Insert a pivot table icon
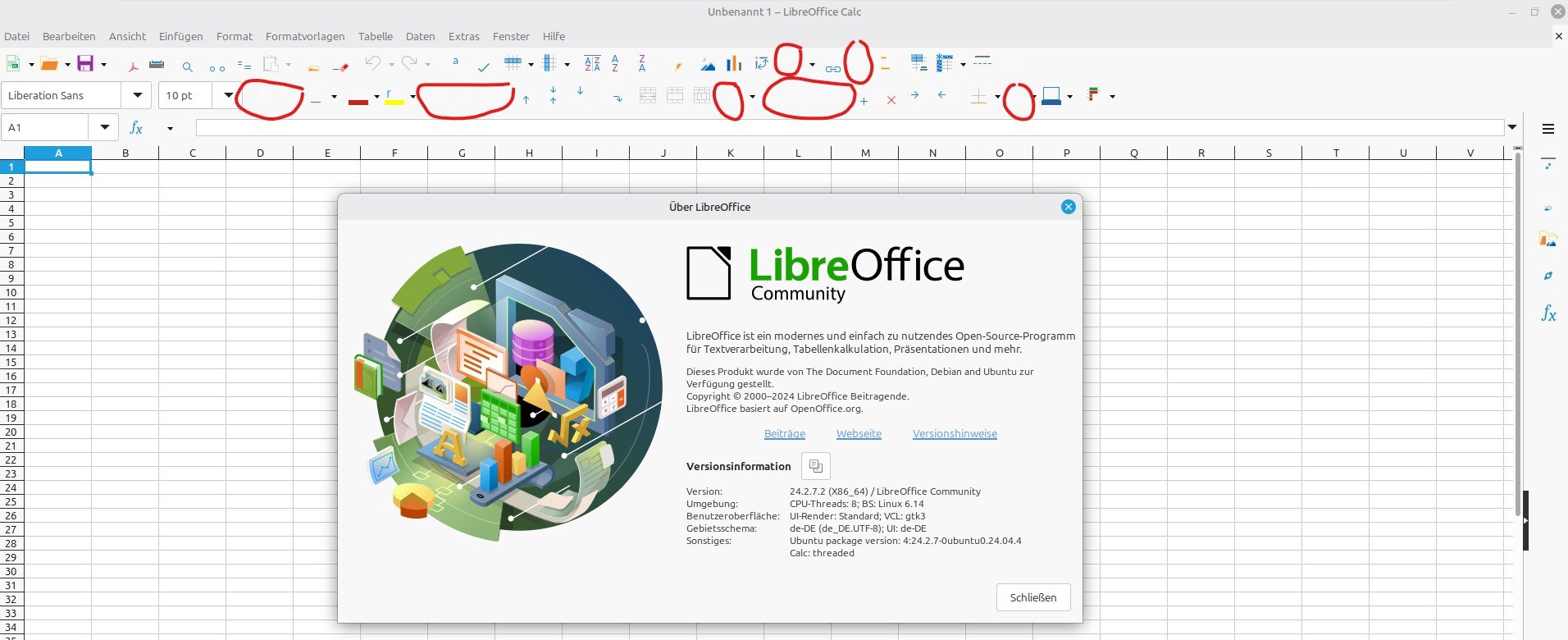Screen dimensions: 1568x640 tap(762, 63)
